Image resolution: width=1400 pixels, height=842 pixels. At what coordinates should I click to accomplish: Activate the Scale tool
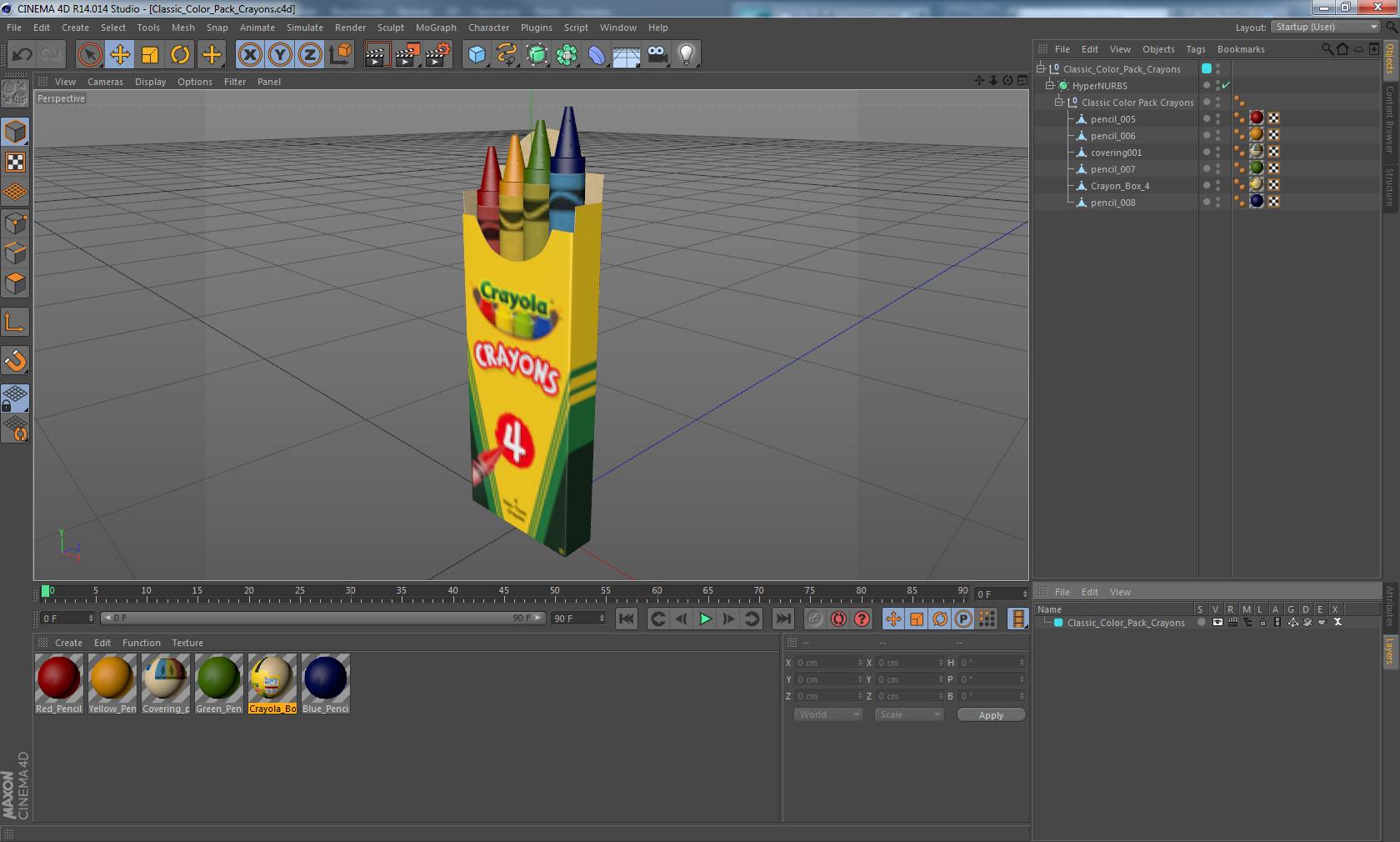(x=150, y=55)
